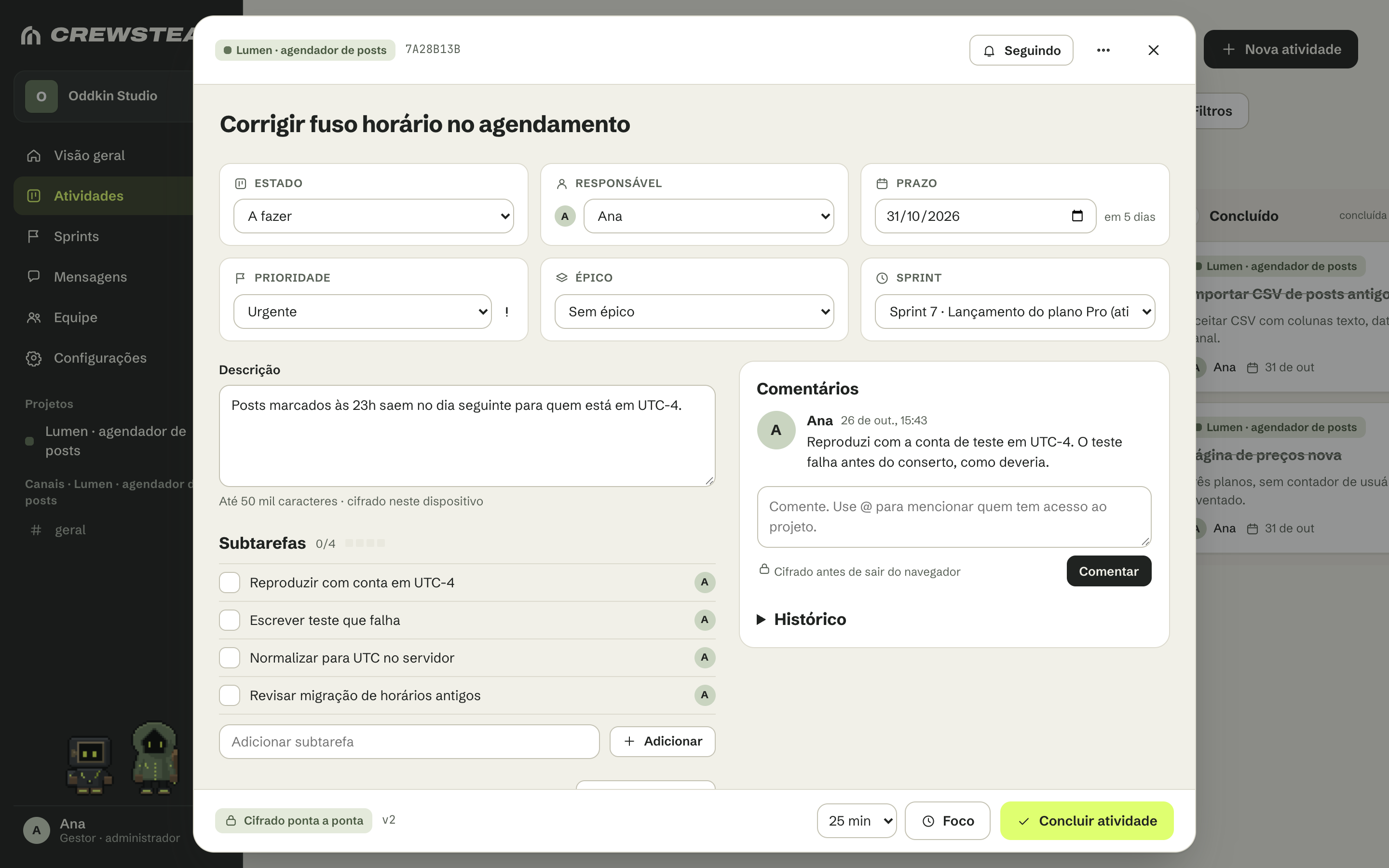Click the Equipe people icon
This screenshot has width=1389, height=868.
(34, 317)
